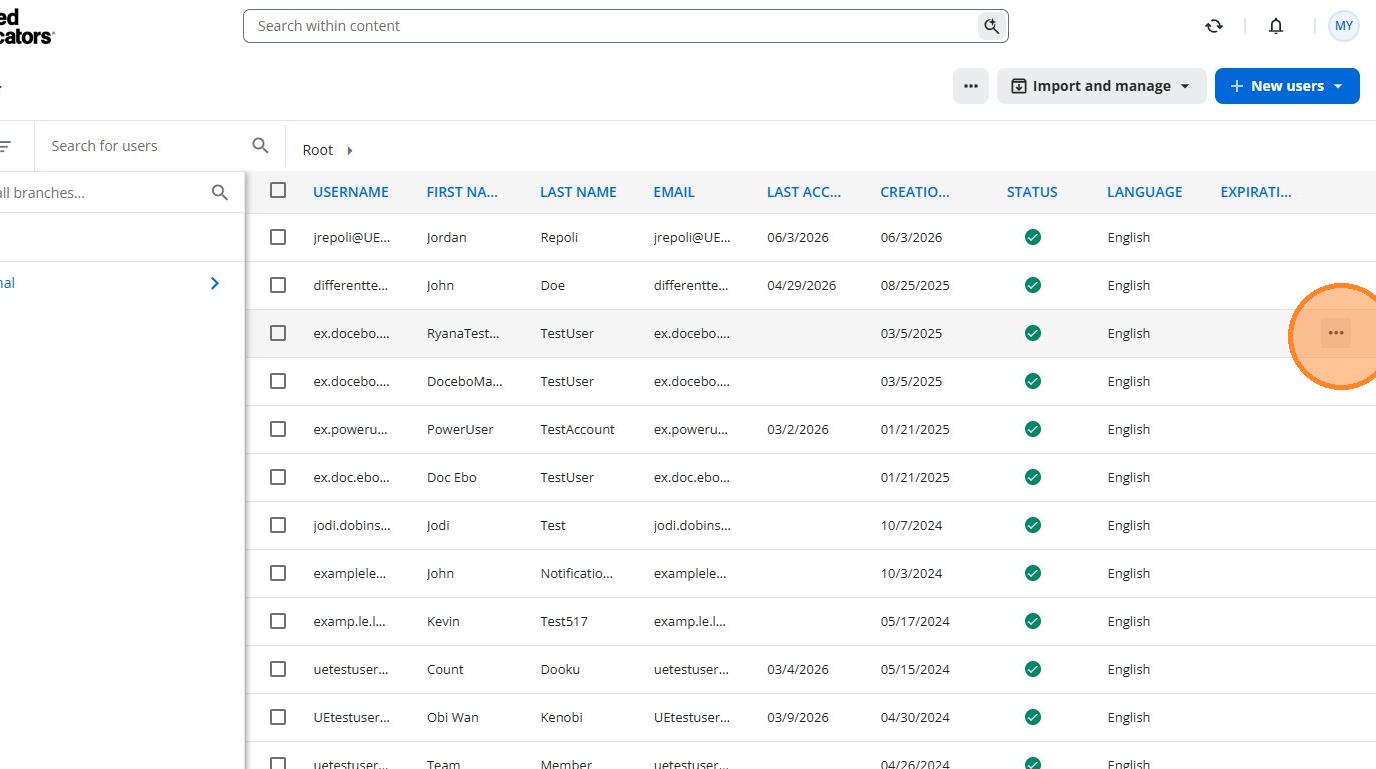Click creation date 05/17/2024
This screenshot has width=1376, height=769.
[915, 622]
